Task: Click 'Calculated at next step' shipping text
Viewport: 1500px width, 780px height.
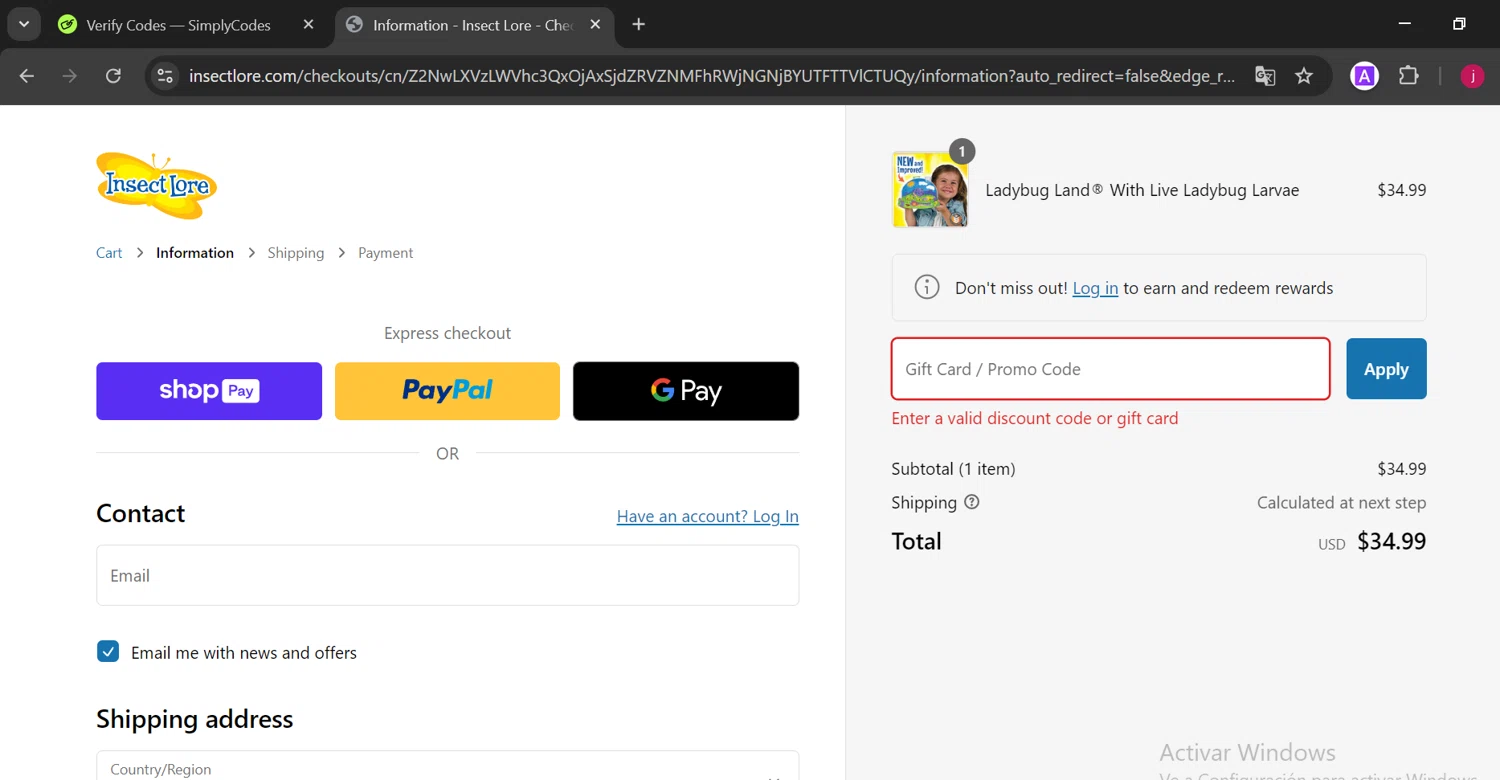Action: pyautogui.click(x=1341, y=503)
